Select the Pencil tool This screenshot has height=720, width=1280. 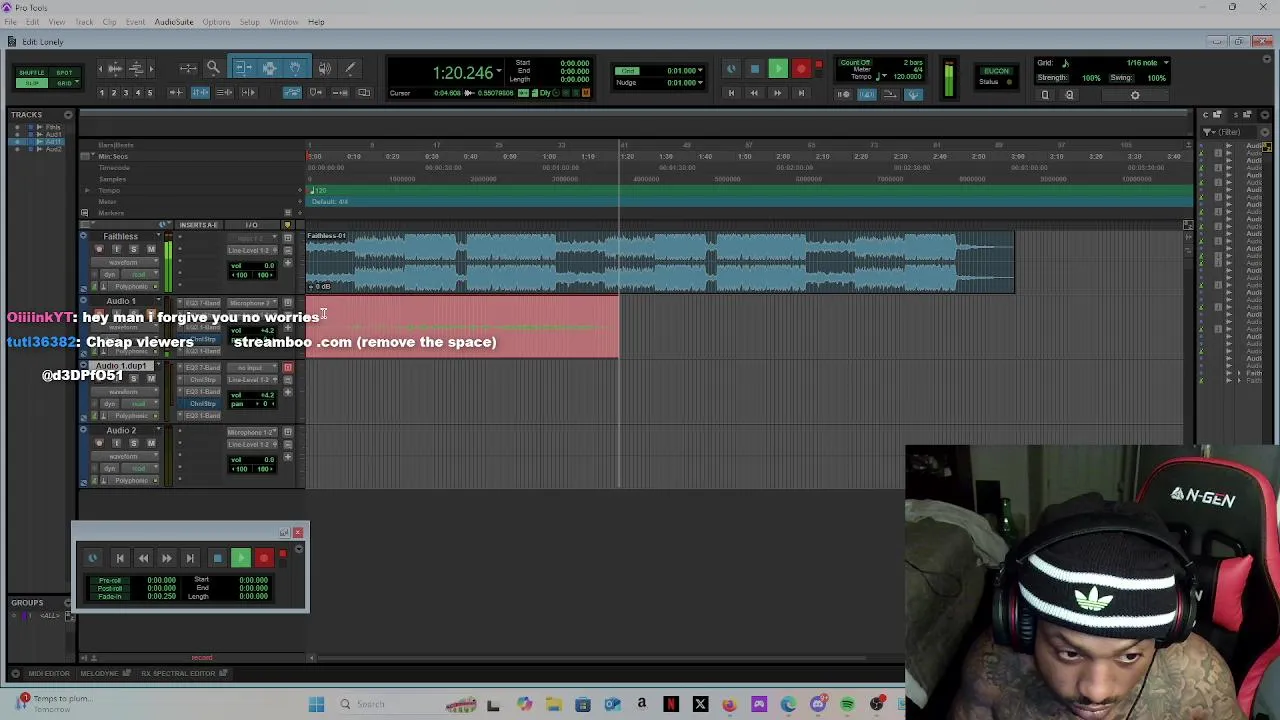pyautogui.click(x=350, y=68)
